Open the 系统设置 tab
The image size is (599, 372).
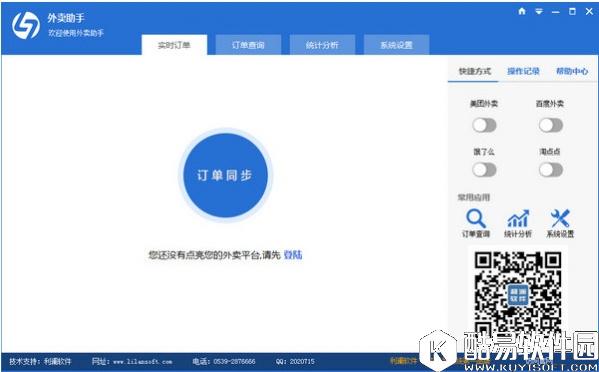pos(397,45)
